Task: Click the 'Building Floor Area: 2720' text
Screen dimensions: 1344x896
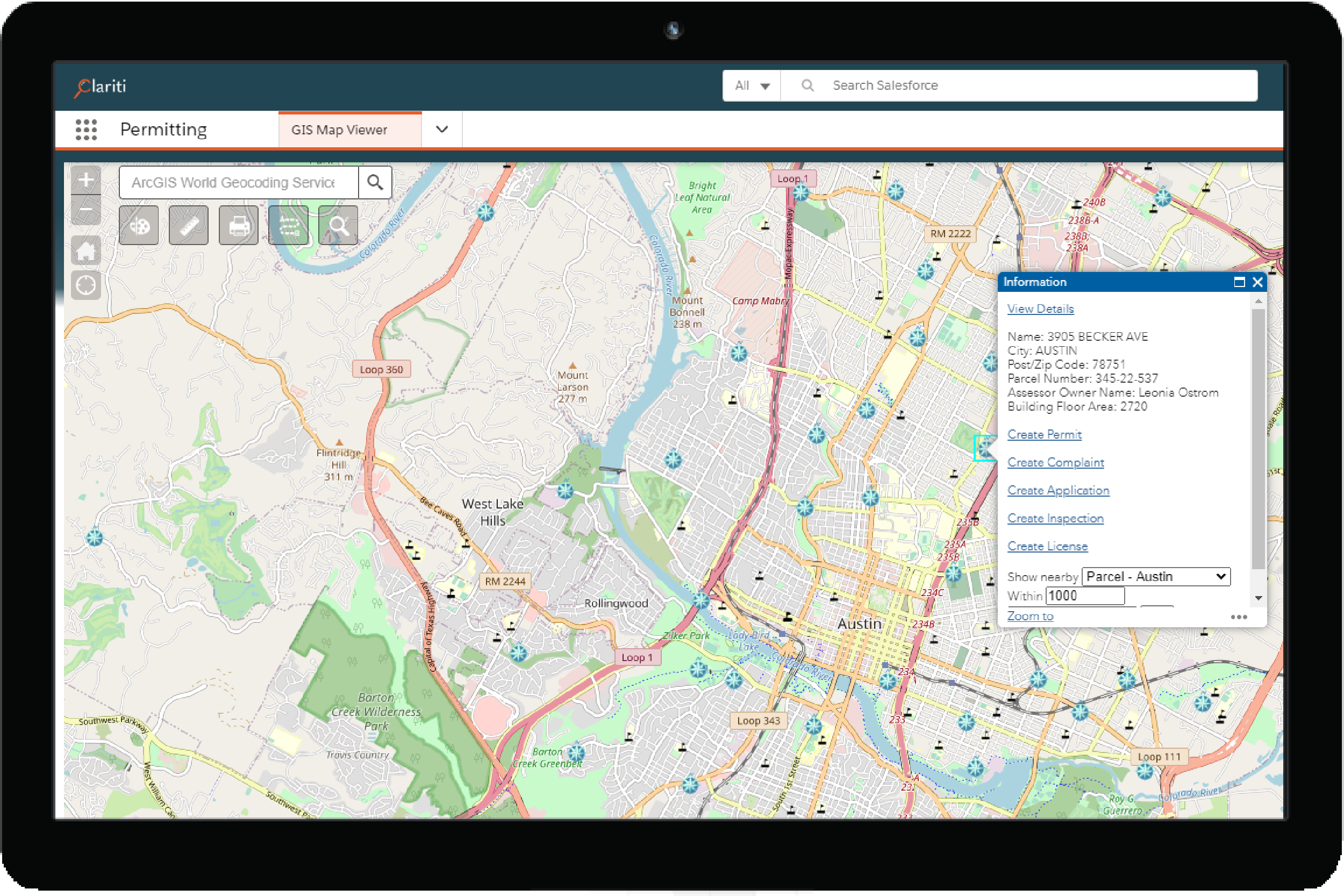Action: [1077, 406]
